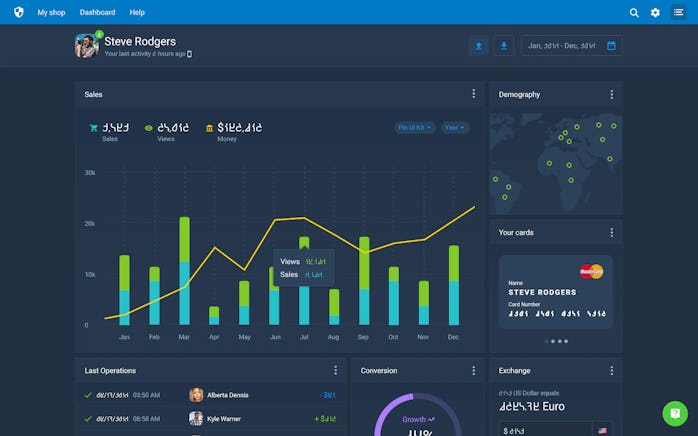Open the list menu icon at top right
This screenshot has width=698, height=436.
click(x=678, y=12)
